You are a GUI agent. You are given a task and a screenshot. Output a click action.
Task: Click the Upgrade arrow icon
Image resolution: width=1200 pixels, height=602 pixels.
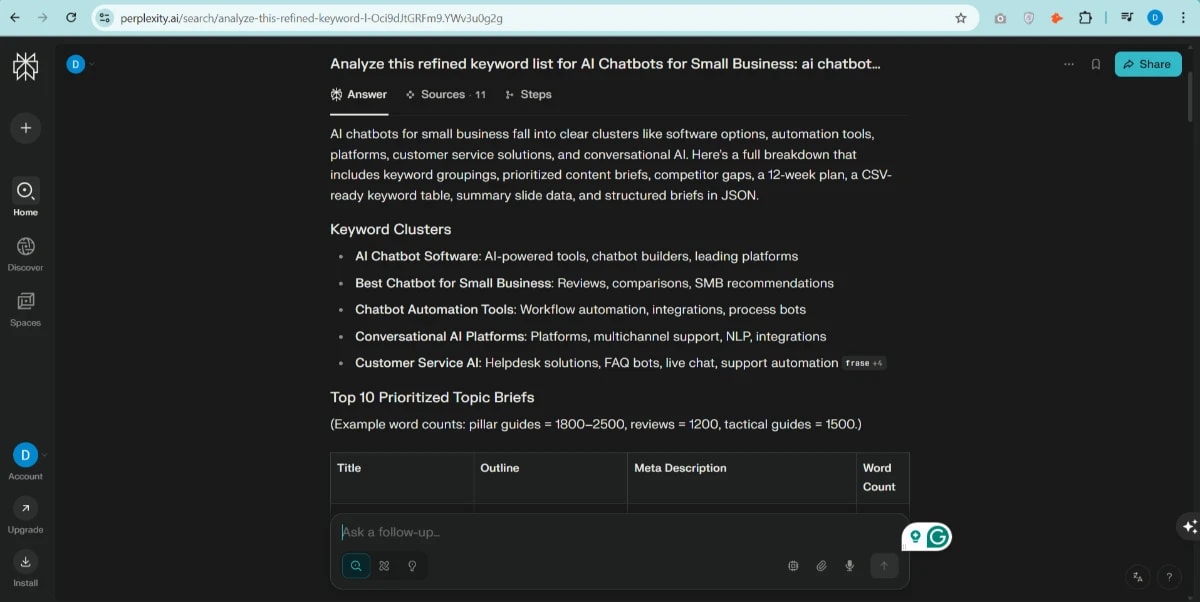pos(25,508)
